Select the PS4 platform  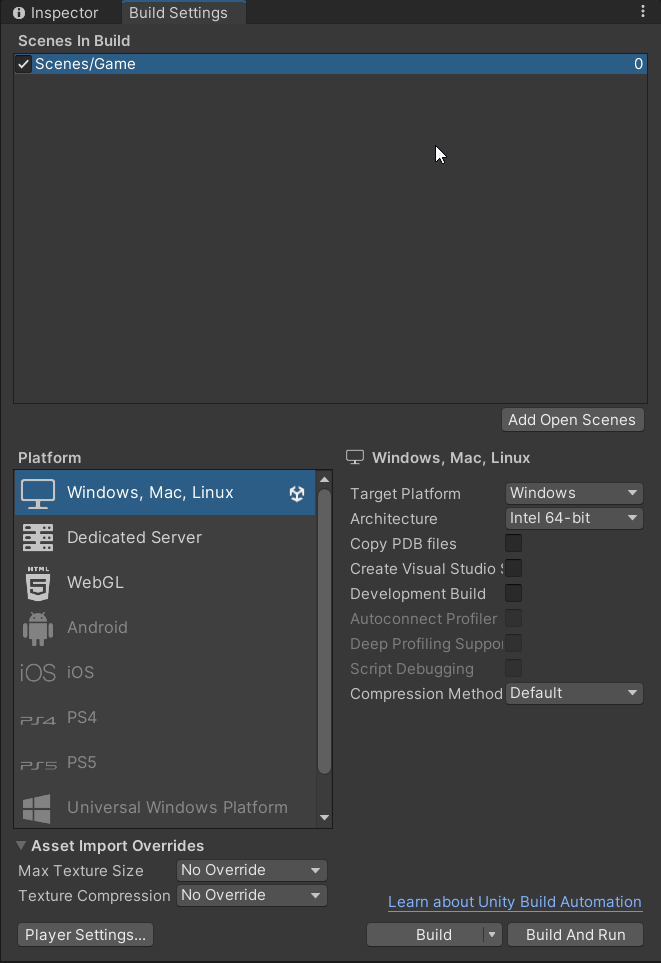(165, 717)
